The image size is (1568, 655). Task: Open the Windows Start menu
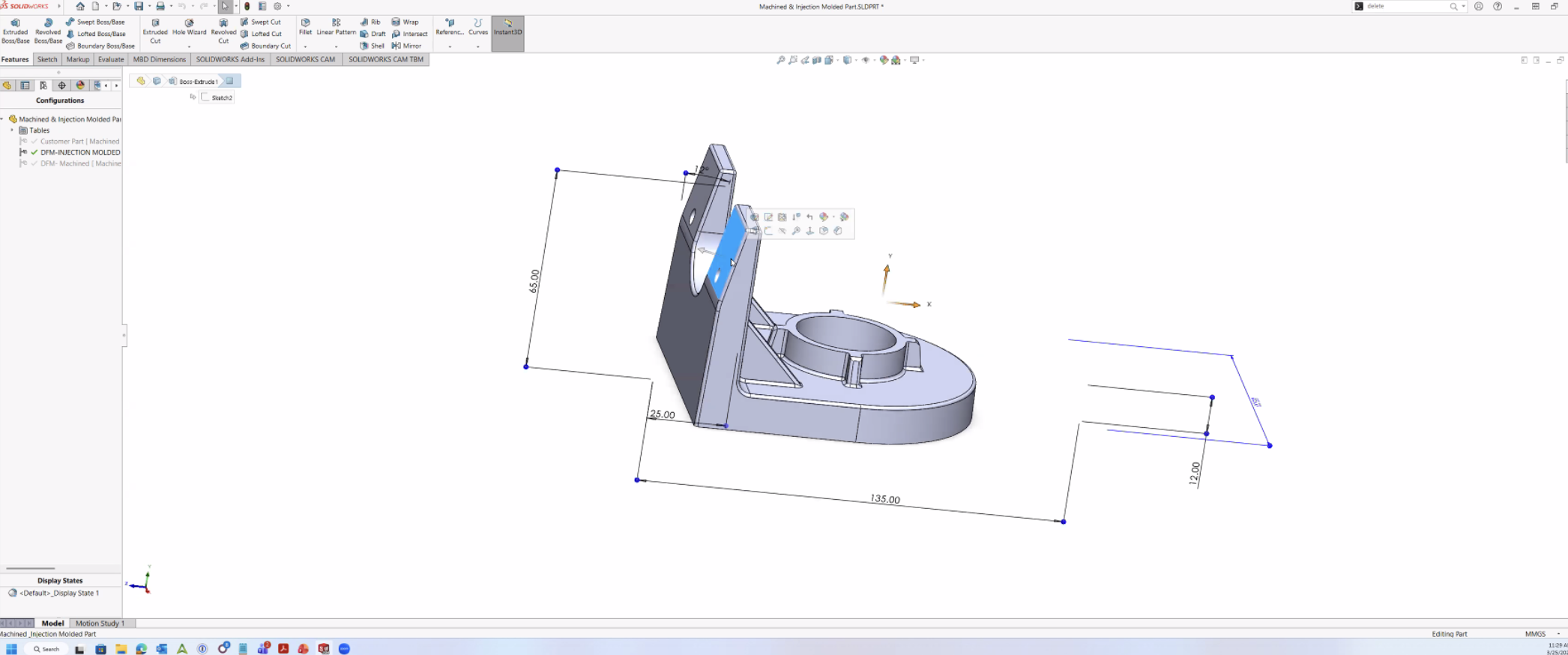point(11,649)
